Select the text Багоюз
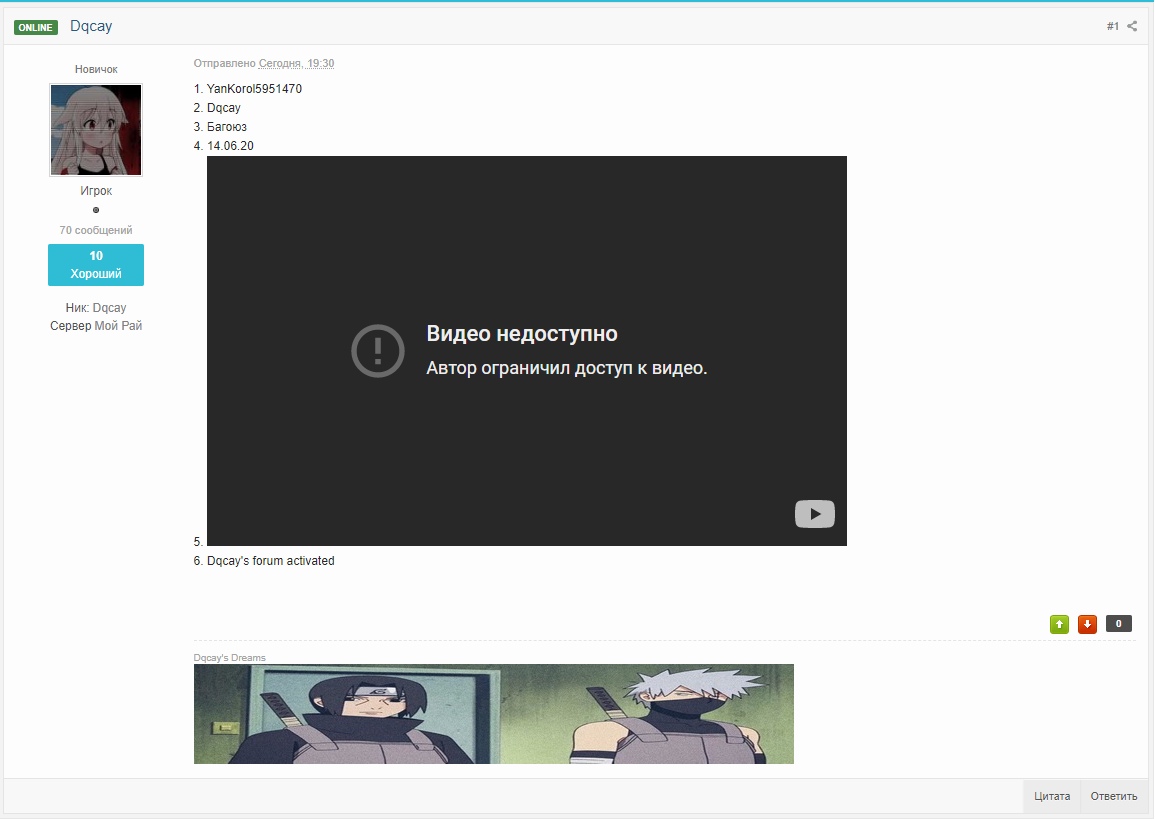1155x819 pixels. [x=227, y=127]
